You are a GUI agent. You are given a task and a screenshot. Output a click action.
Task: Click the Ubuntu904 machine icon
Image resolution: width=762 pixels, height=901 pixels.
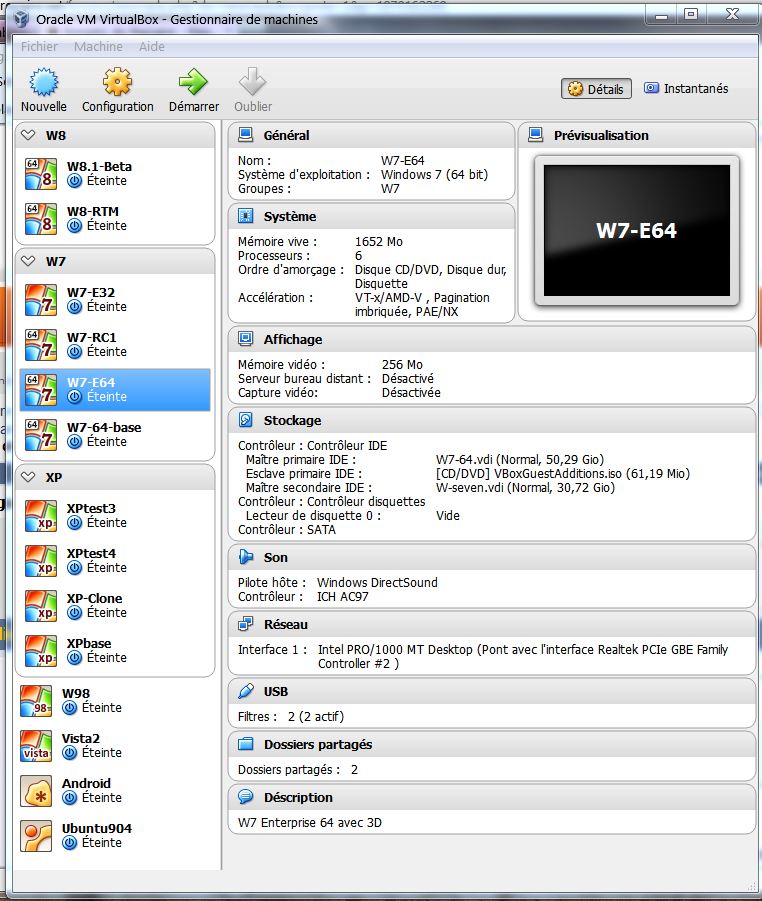pyautogui.click(x=36, y=835)
